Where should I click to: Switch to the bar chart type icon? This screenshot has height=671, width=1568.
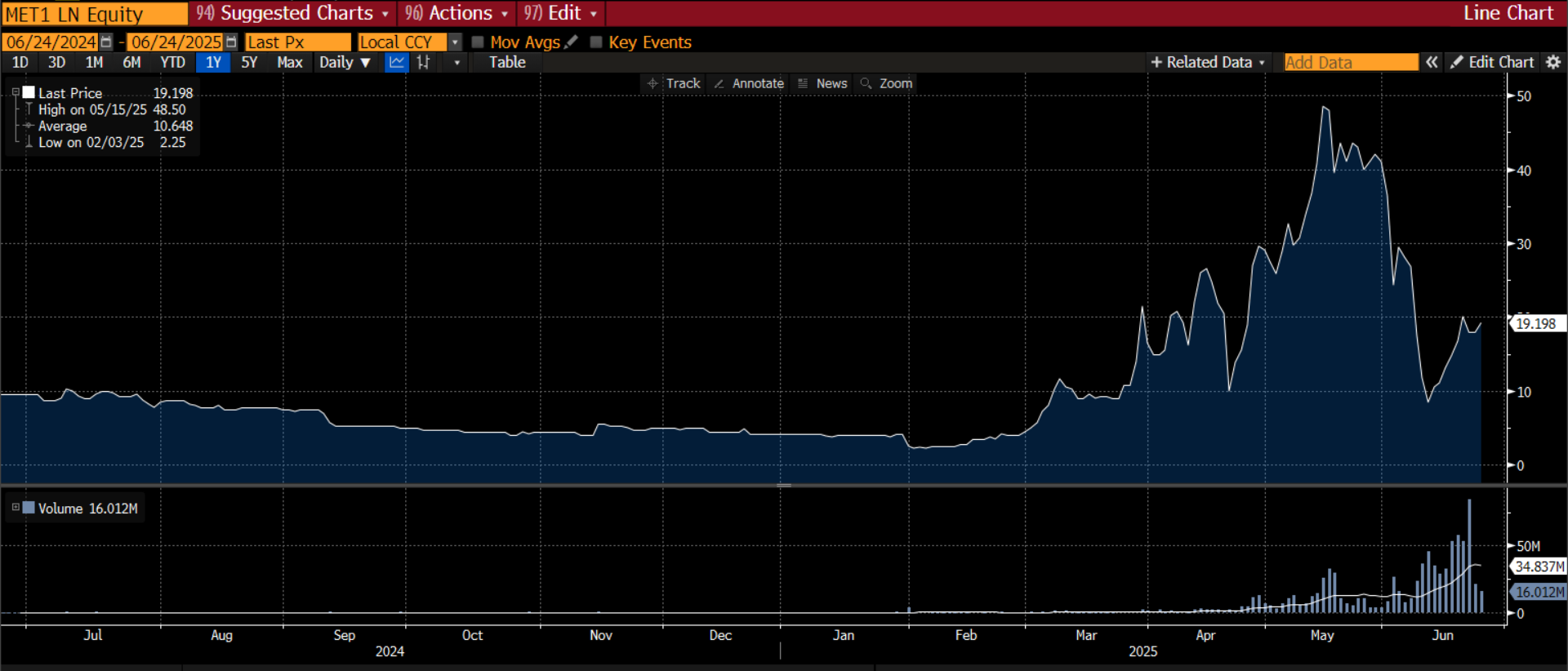coord(423,62)
